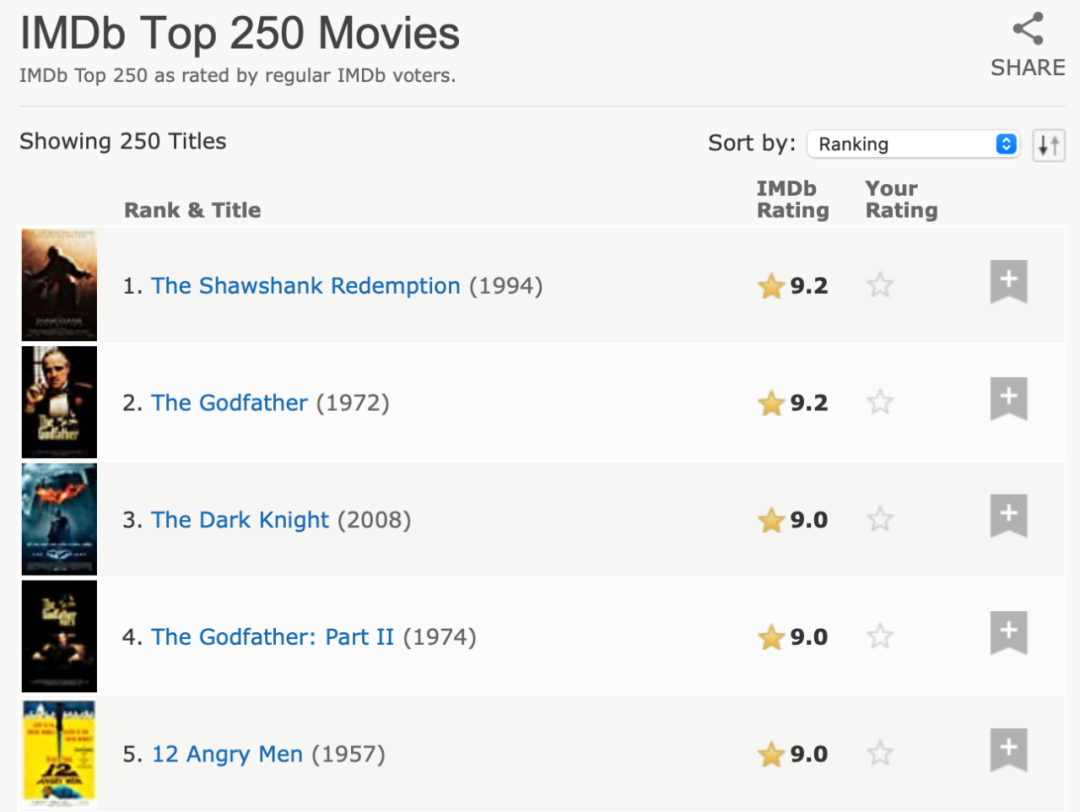Open The Dark Knight title link
Screen dimensions: 1080x812
pyautogui.click(x=240, y=520)
